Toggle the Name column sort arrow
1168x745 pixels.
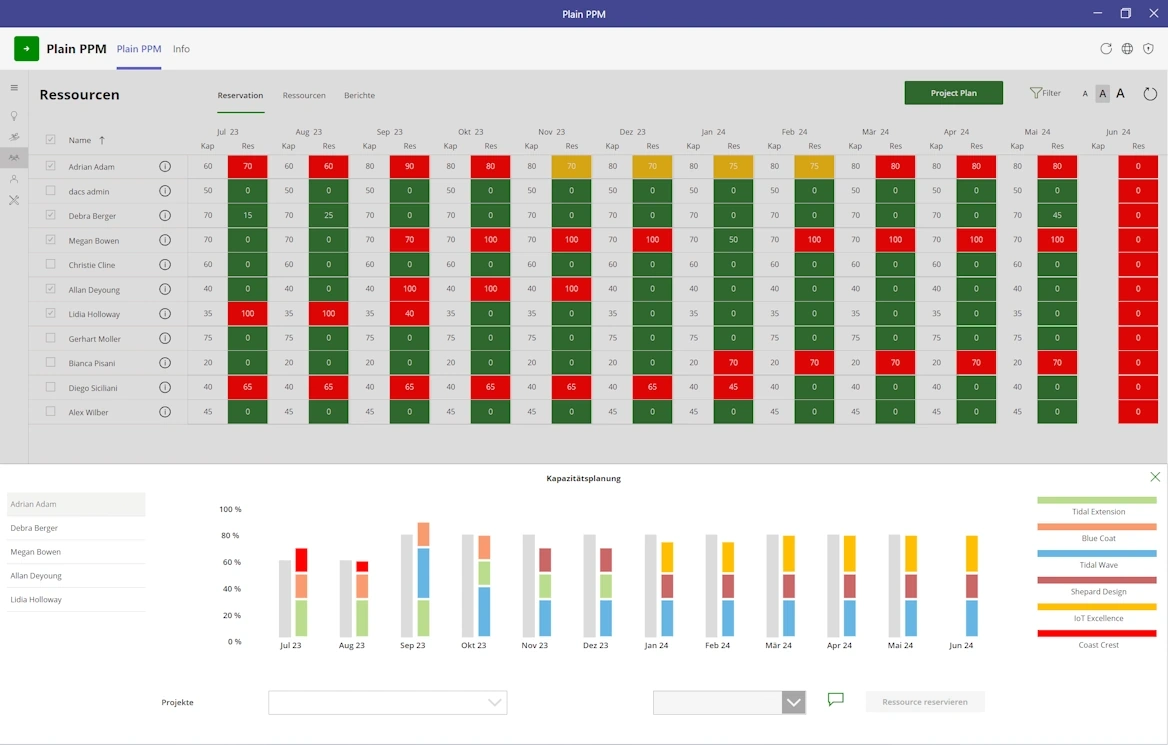101,141
